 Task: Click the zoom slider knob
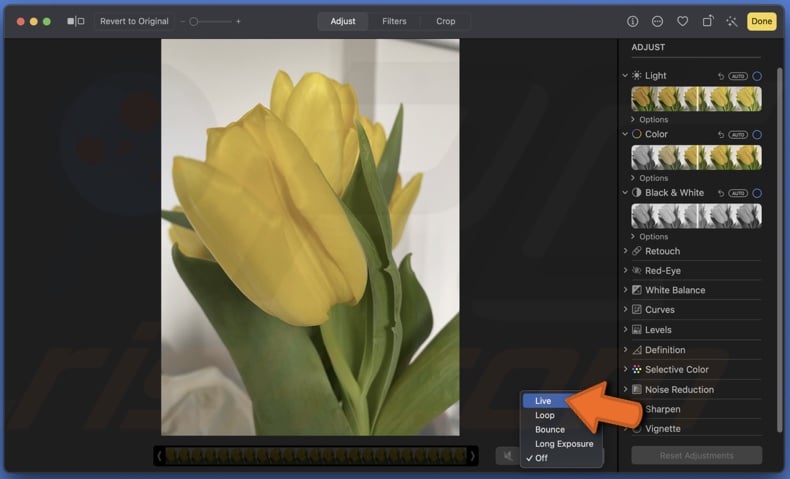click(x=193, y=22)
